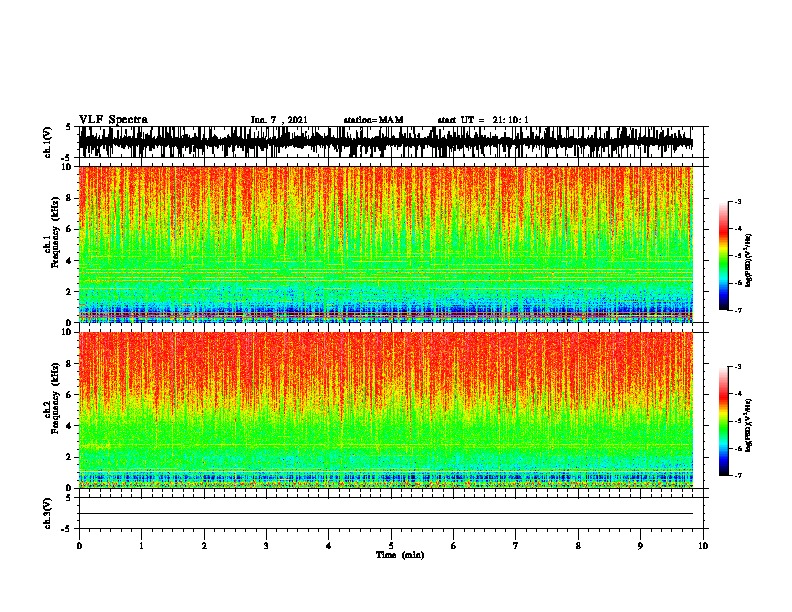Click the "VLF Spectra" plot title
Viewport: 792px width, 612px height.
pyautogui.click(x=113, y=120)
